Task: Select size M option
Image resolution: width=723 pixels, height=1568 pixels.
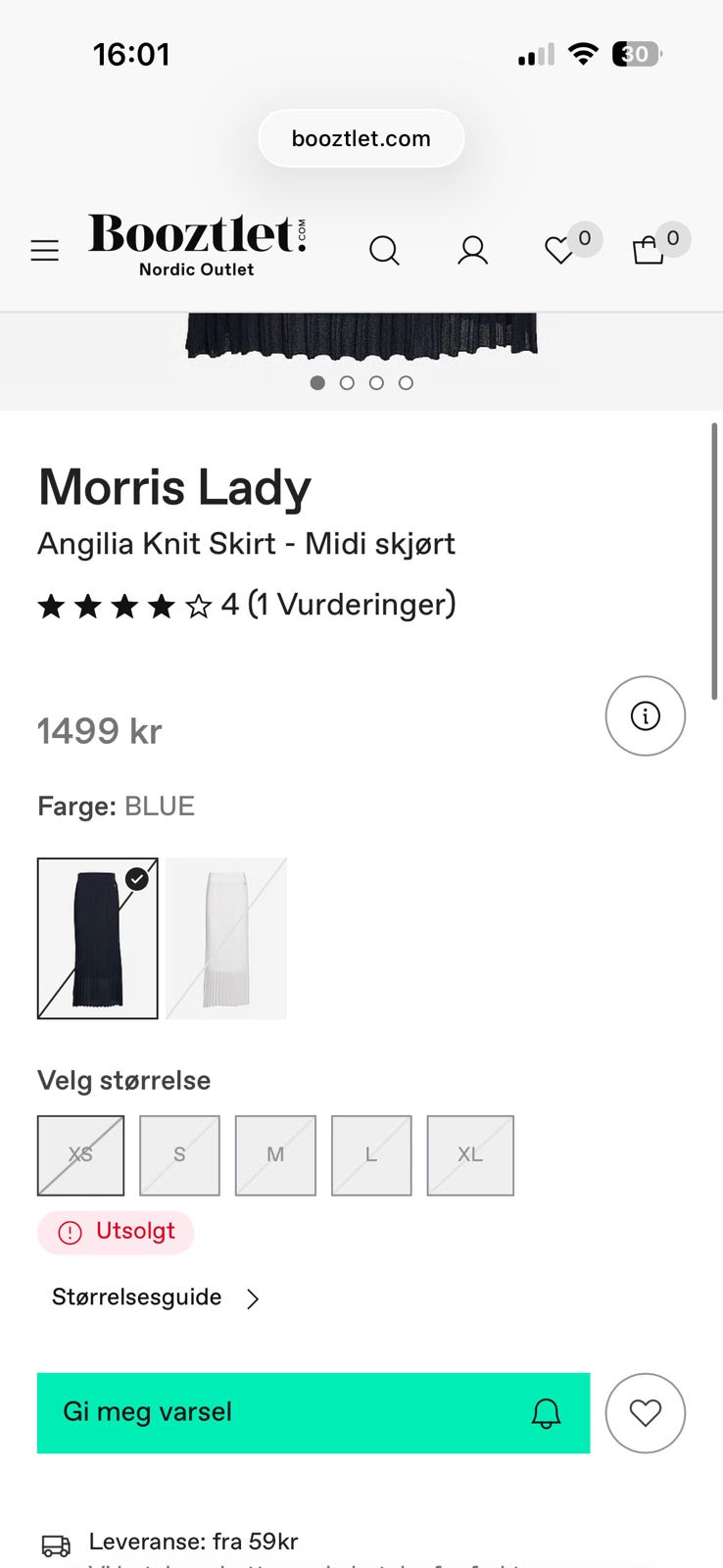Action: [x=275, y=1155]
